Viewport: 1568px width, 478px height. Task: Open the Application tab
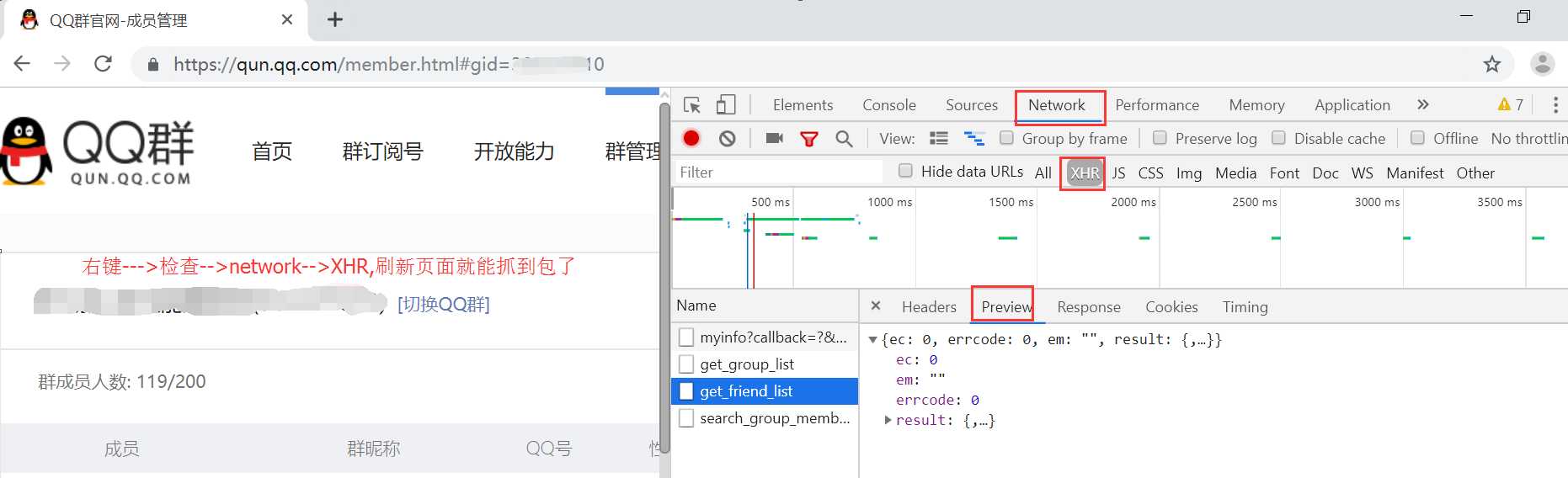[1352, 105]
